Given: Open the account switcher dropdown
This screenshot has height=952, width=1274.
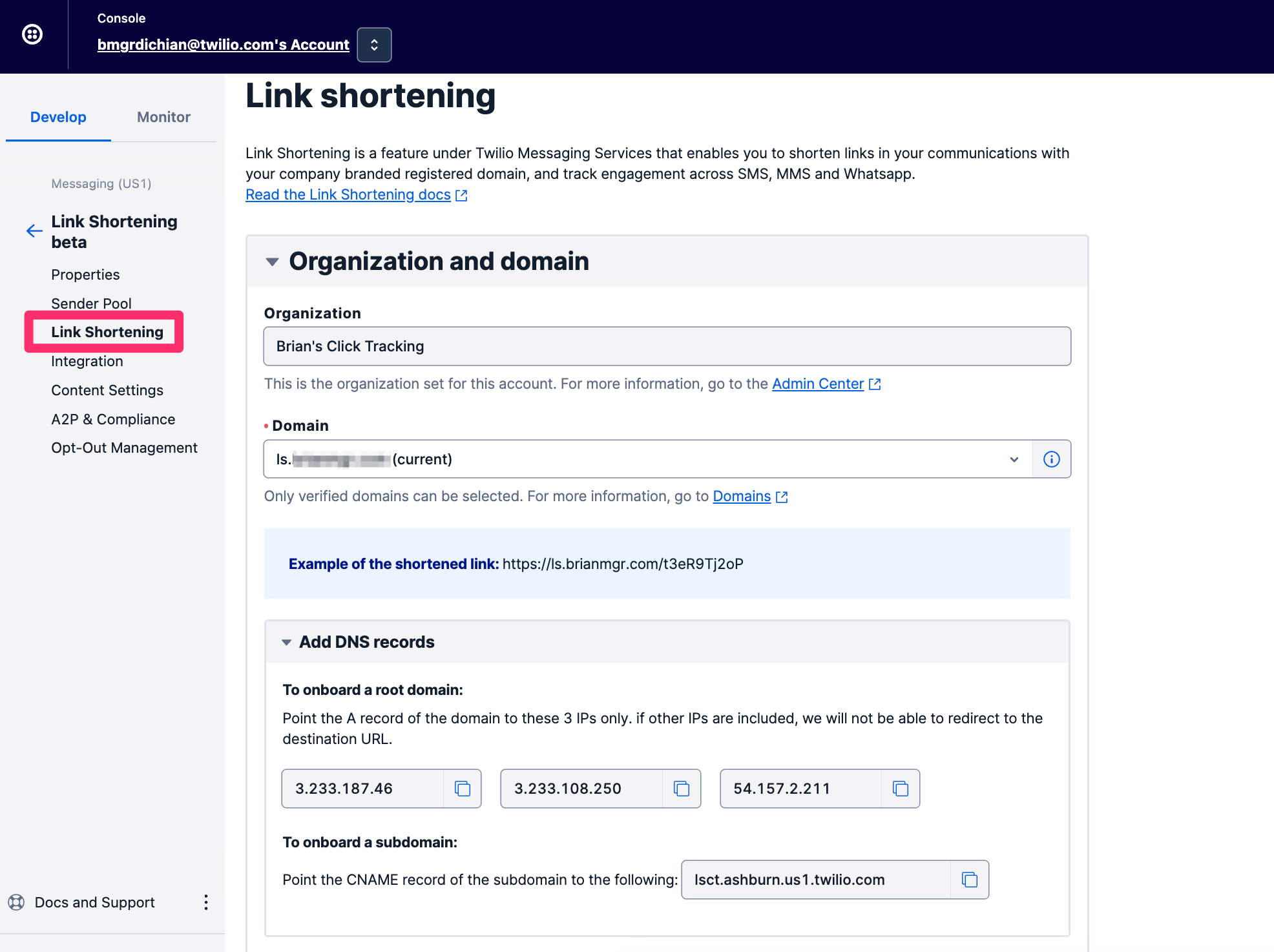Looking at the screenshot, I should coord(374,45).
